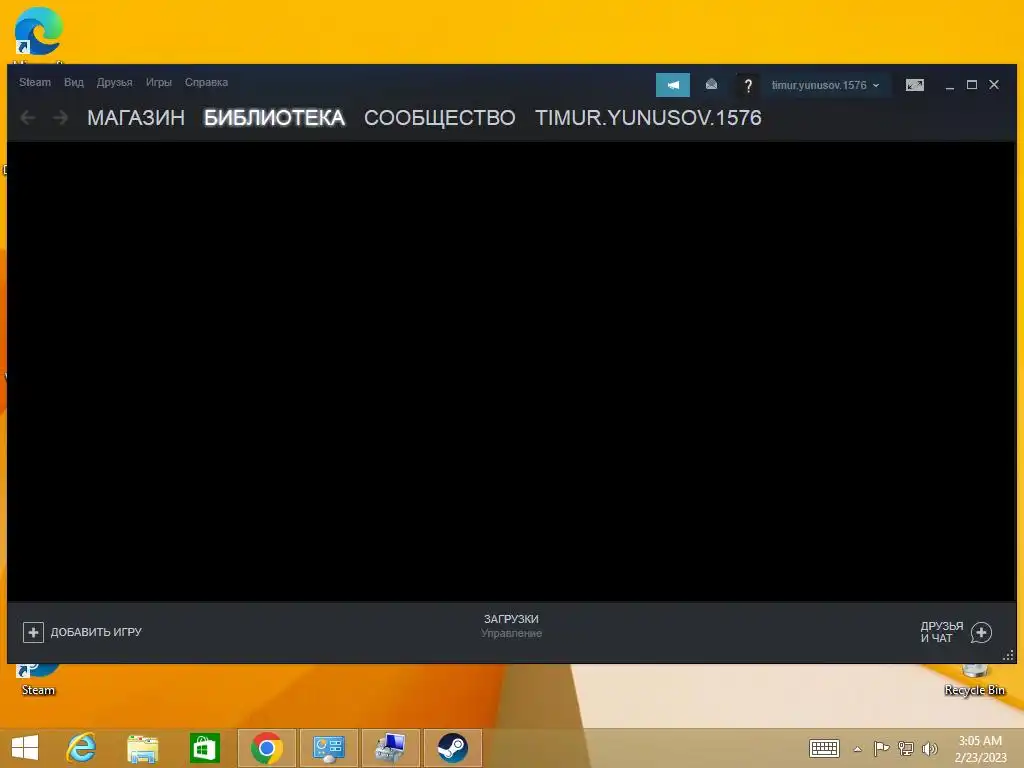Click the friends chat bubble plus icon
This screenshot has height=768, width=1024.
coord(981,632)
